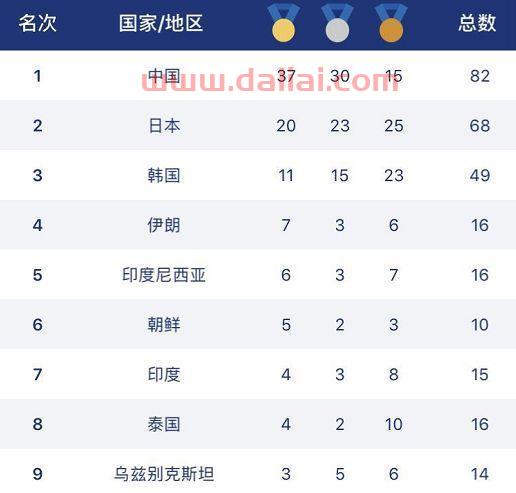
Task: Sort by the 总数 total column header
Action: pyautogui.click(x=477, y=23)
